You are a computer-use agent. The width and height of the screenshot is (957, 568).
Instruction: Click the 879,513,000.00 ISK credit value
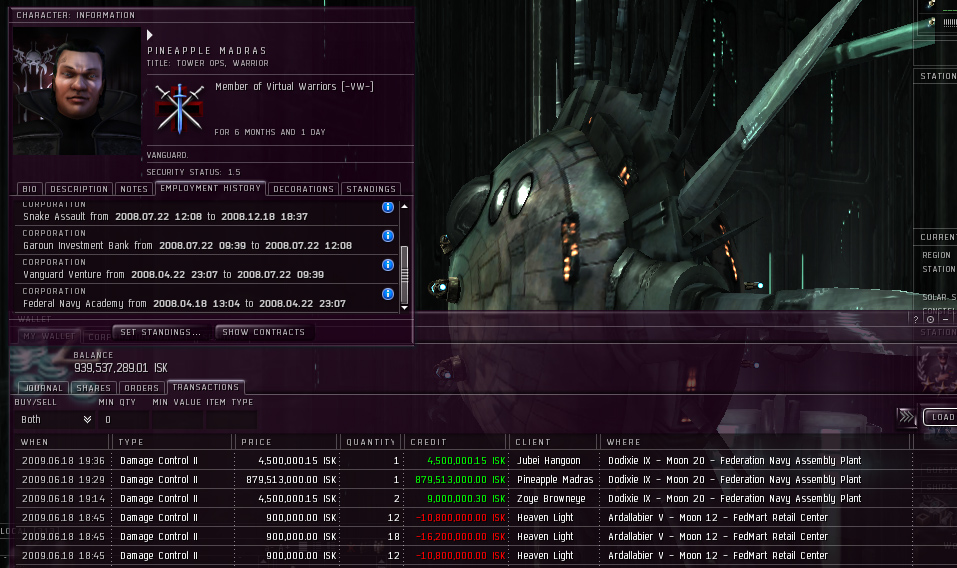460,480
